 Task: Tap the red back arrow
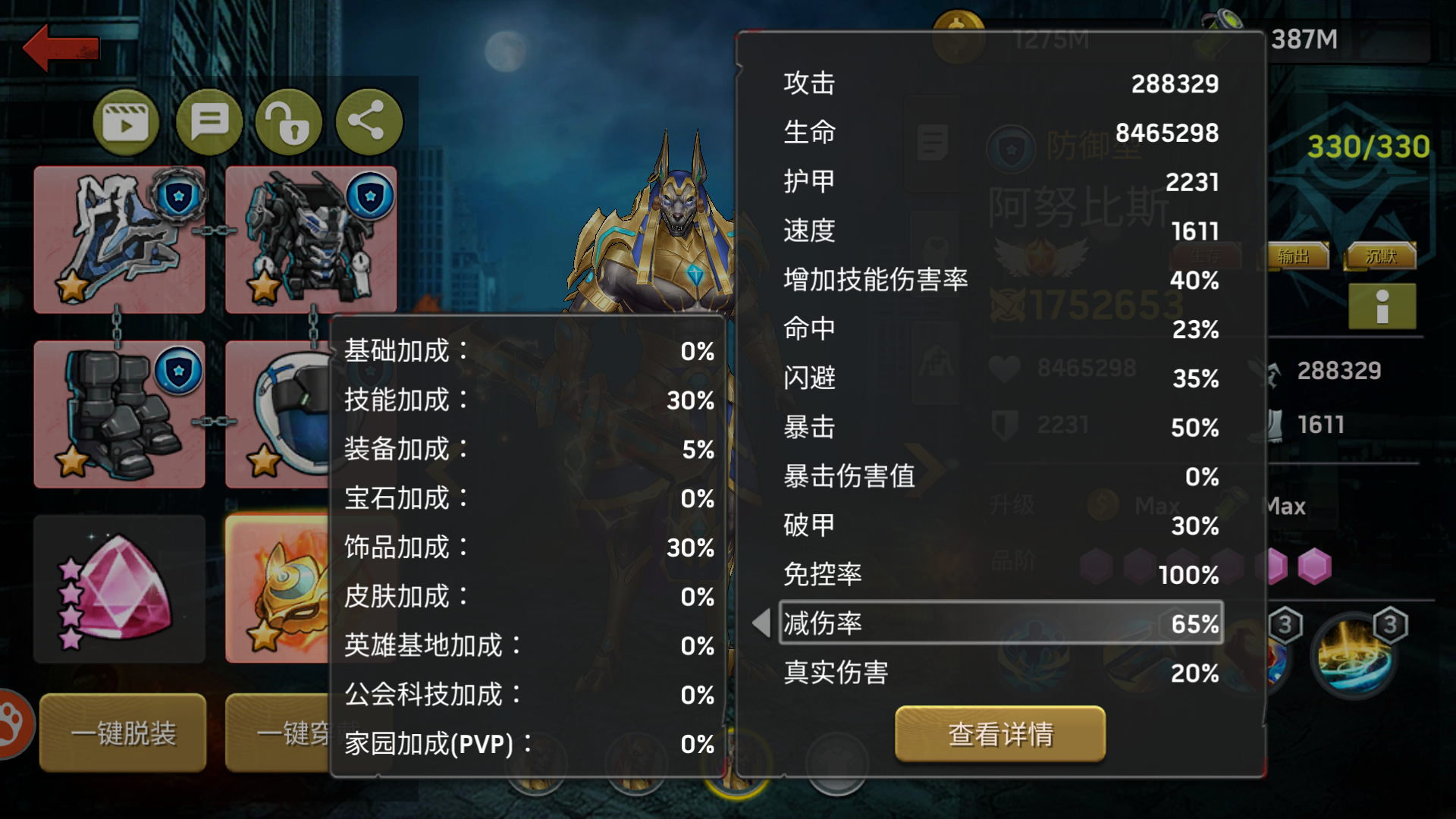pyautogui.click(x=61, y=47)
